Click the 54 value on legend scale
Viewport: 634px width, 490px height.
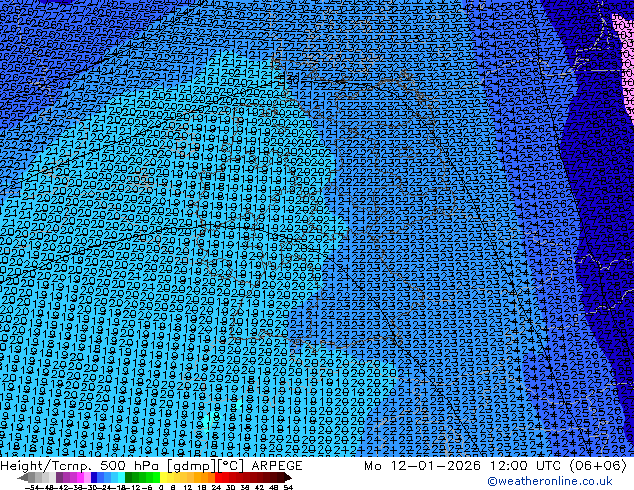coord(289,486)
